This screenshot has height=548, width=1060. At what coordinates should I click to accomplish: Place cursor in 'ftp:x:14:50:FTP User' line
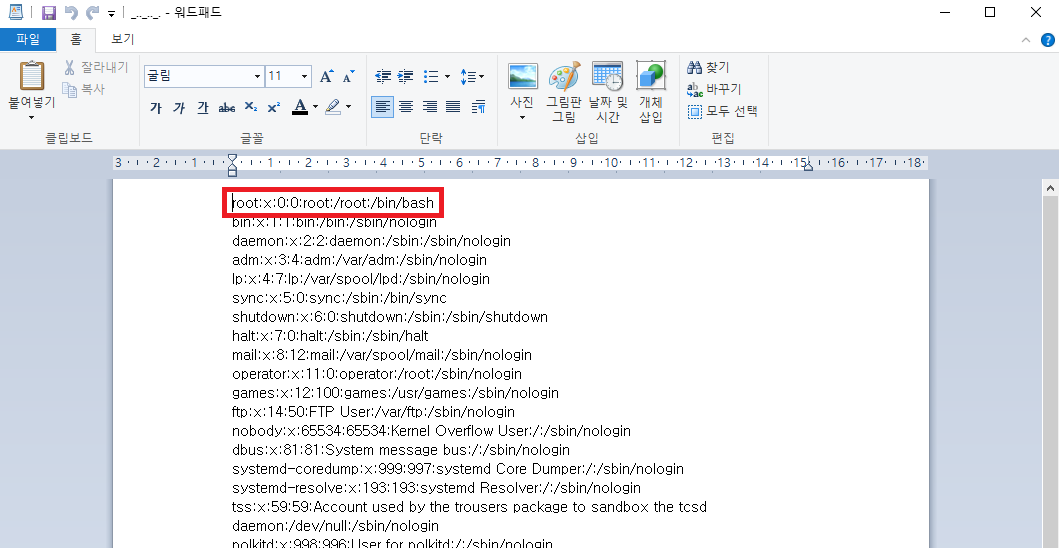(373, 412)
